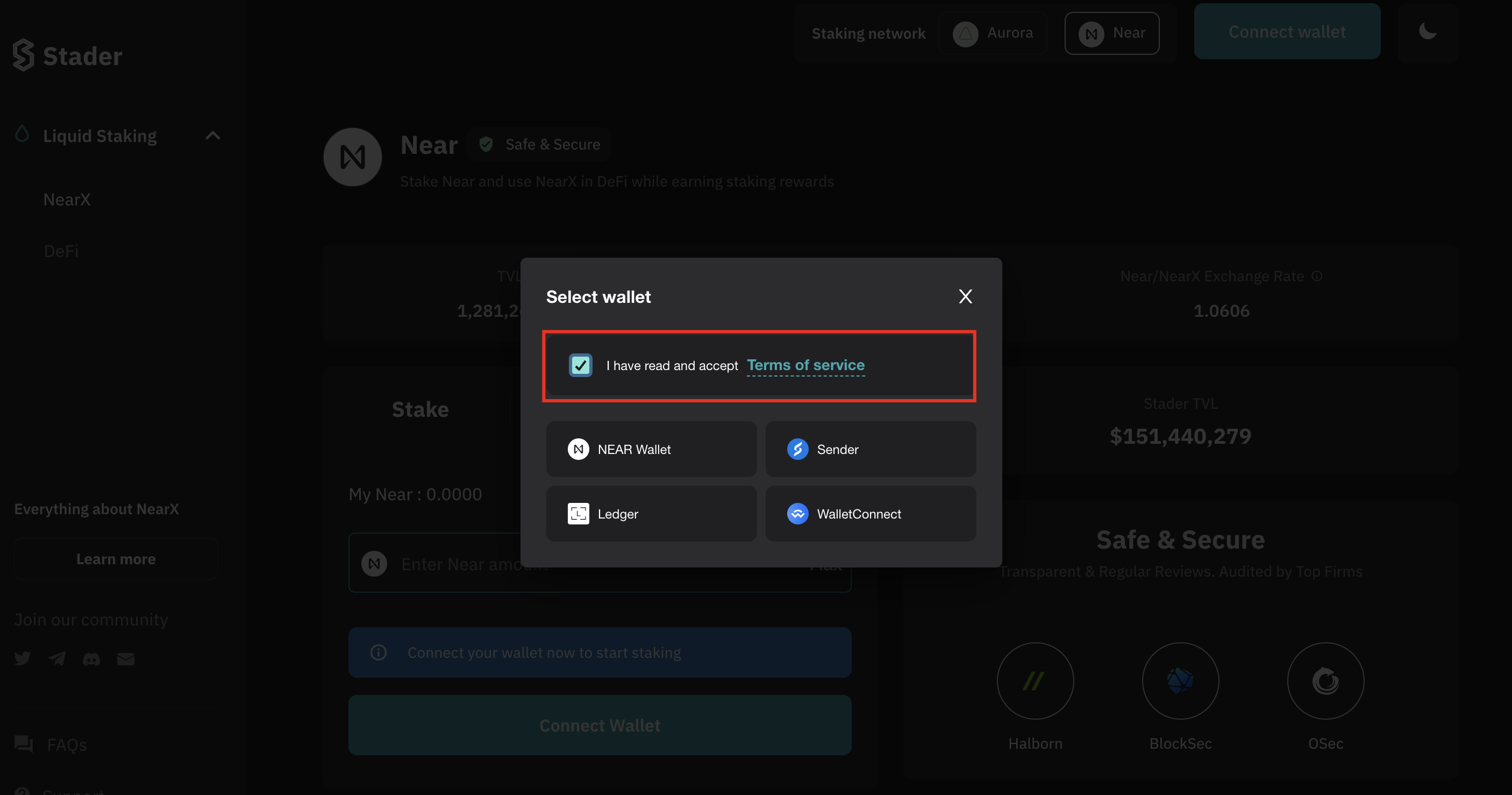Click Everything about NearX heading
Image resolution: width=1512 pixels, height=795 pixels.
96,509
